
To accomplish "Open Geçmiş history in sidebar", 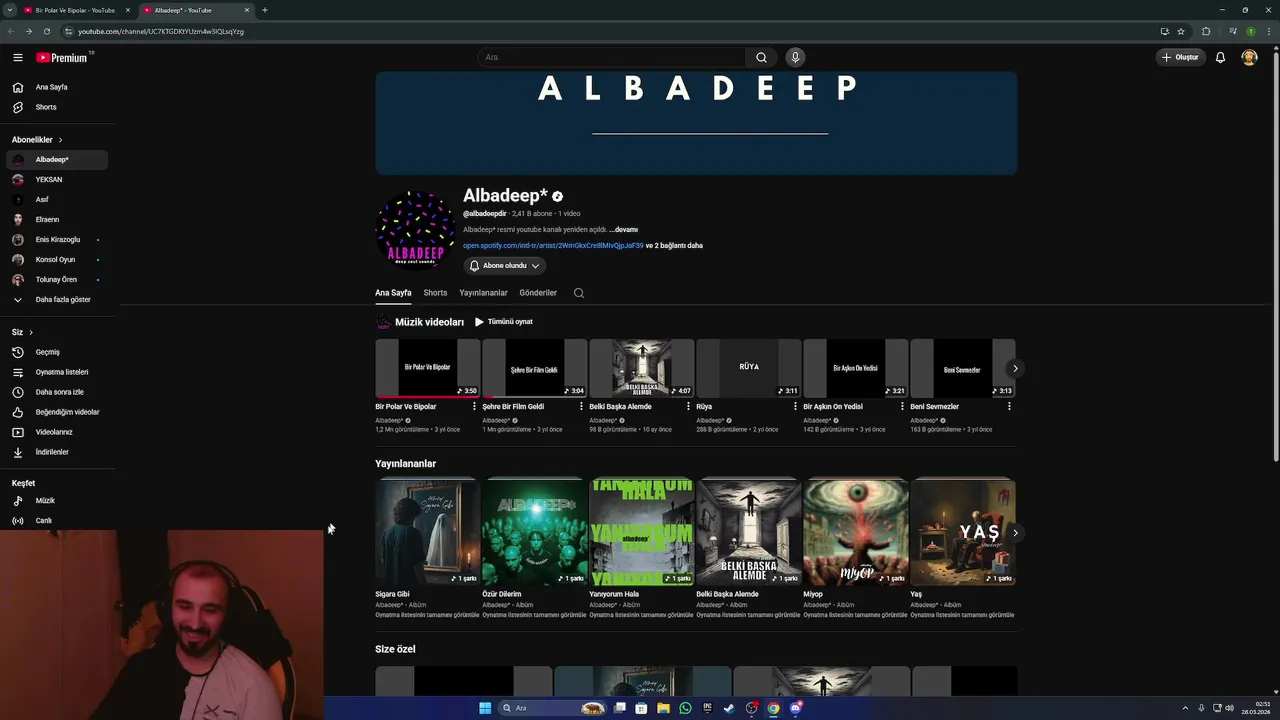I will coord(57,352).
